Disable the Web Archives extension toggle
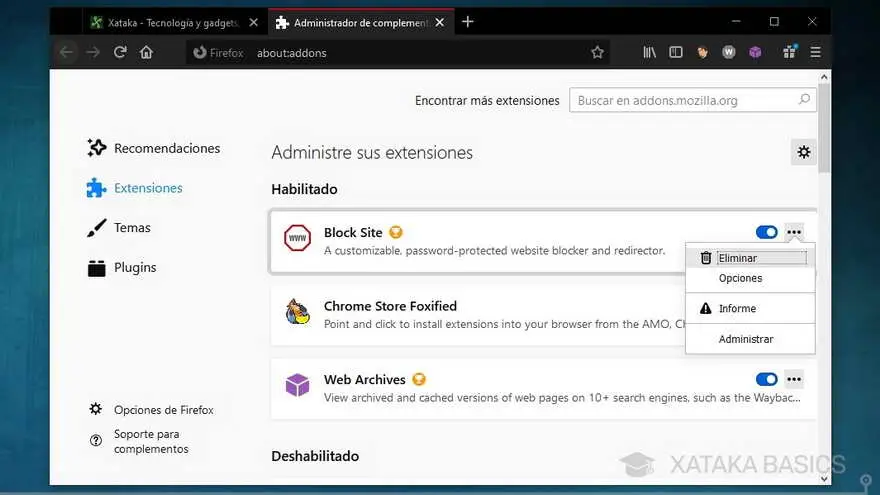 tap(766, 379)
